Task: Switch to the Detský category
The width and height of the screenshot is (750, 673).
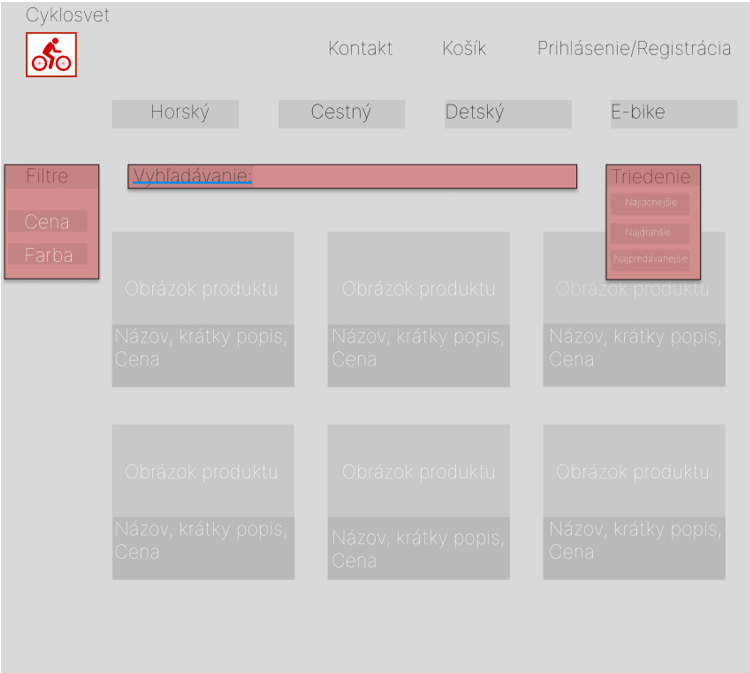Action: tap(508, 114)
